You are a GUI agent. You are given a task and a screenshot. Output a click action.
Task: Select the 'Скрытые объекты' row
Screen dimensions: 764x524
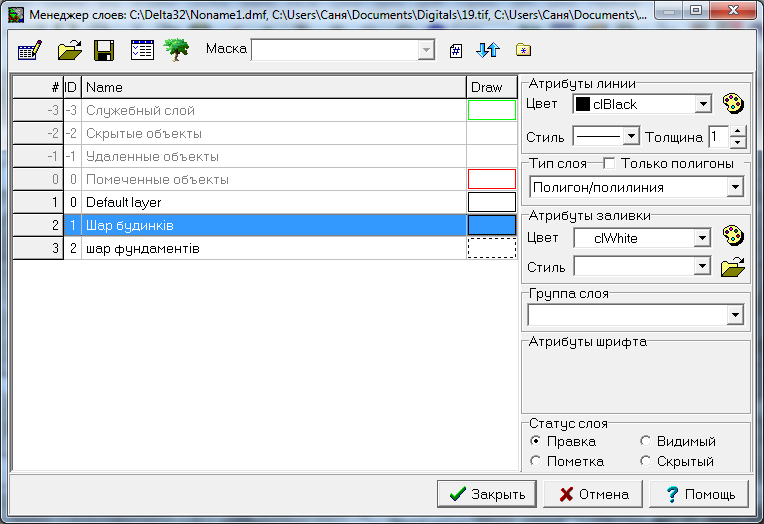tap(266, 134)
